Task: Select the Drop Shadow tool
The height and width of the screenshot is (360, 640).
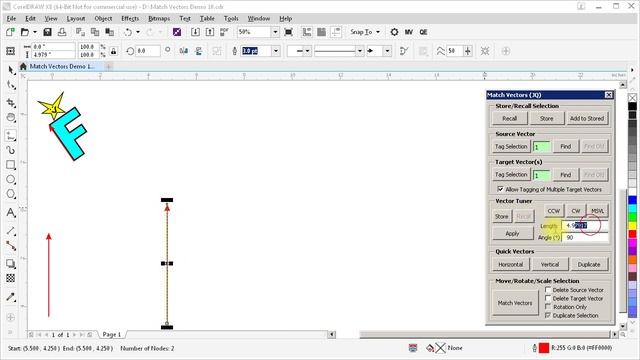Action: pyautogui.click(x=11, y=264)
